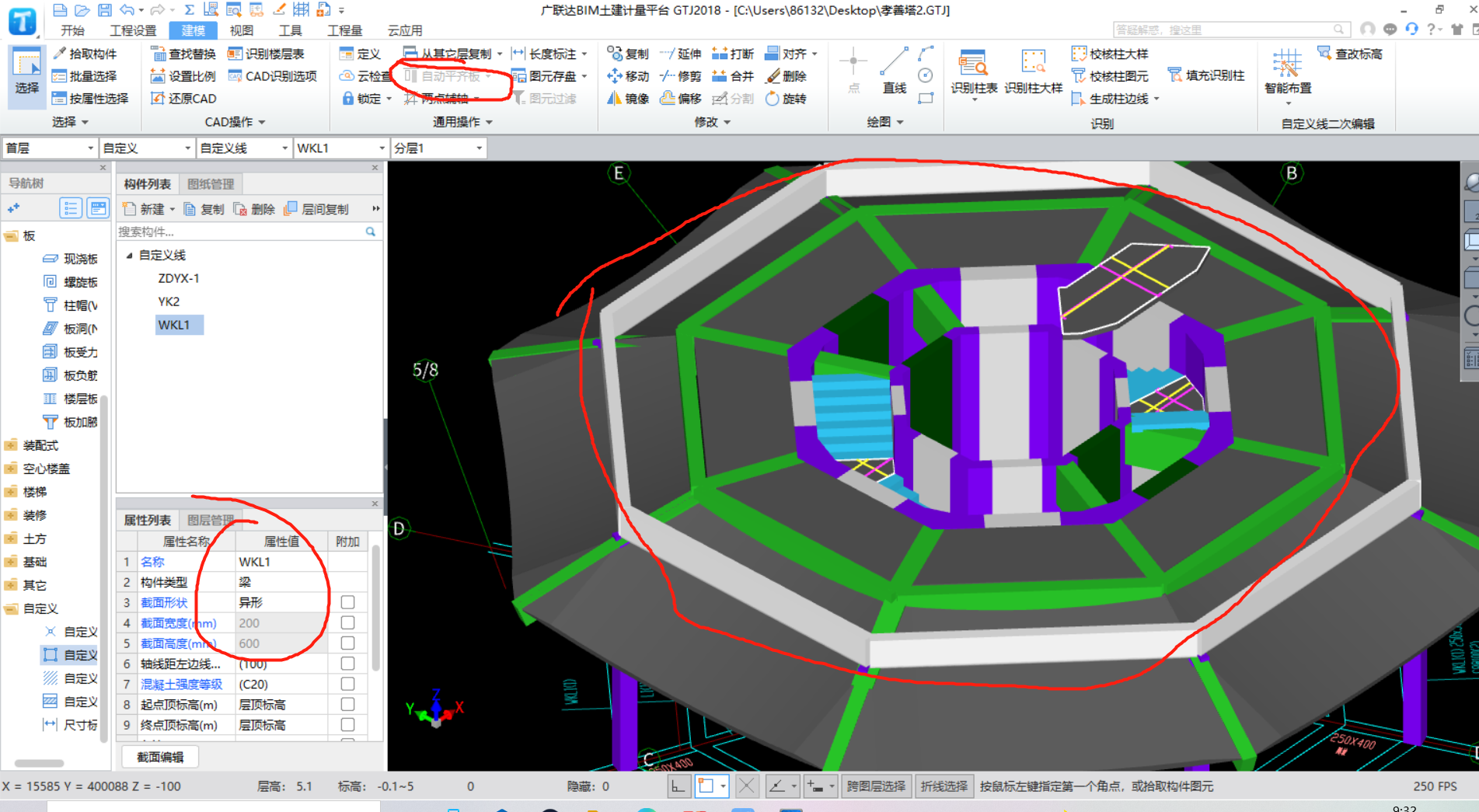
Task: Click 识别柱大样 recognize column detail
Action: coord(1033,71)
